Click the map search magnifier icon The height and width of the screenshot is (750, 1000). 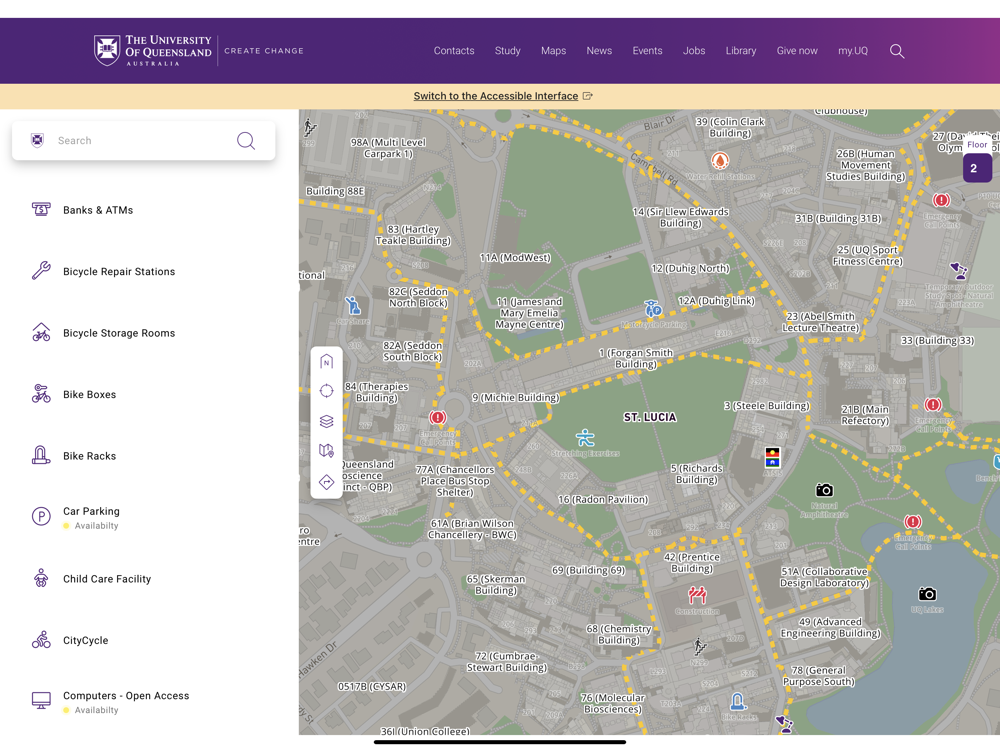pyautogui.click(x=246, y=140)
